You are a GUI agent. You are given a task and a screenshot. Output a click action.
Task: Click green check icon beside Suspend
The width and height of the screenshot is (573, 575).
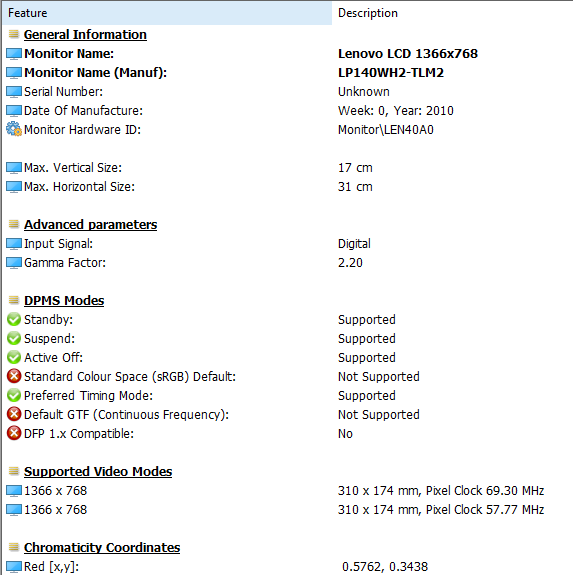coord(14,338)
